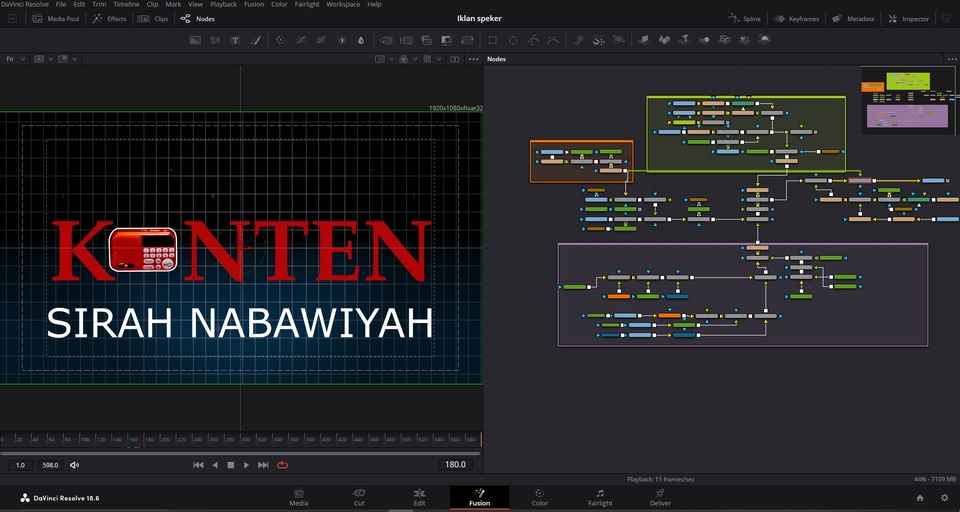
Task: Open project manager home icon
Action: [920, 498]
